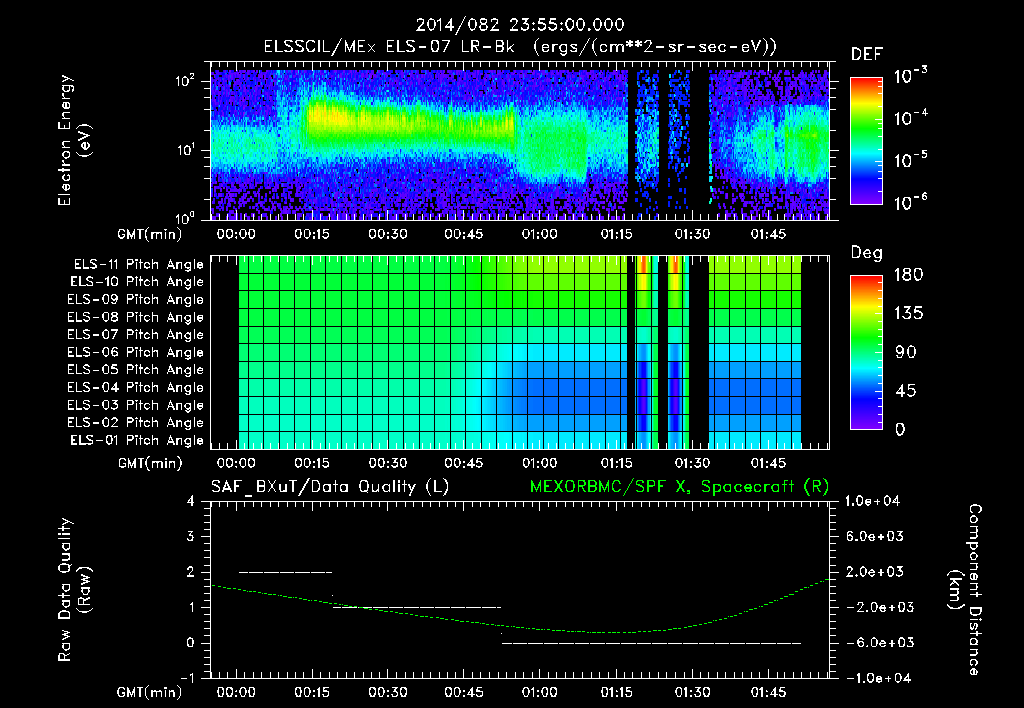Click the DEF color scale bar
The image size is (1024, 708).
tap(866, 141)
